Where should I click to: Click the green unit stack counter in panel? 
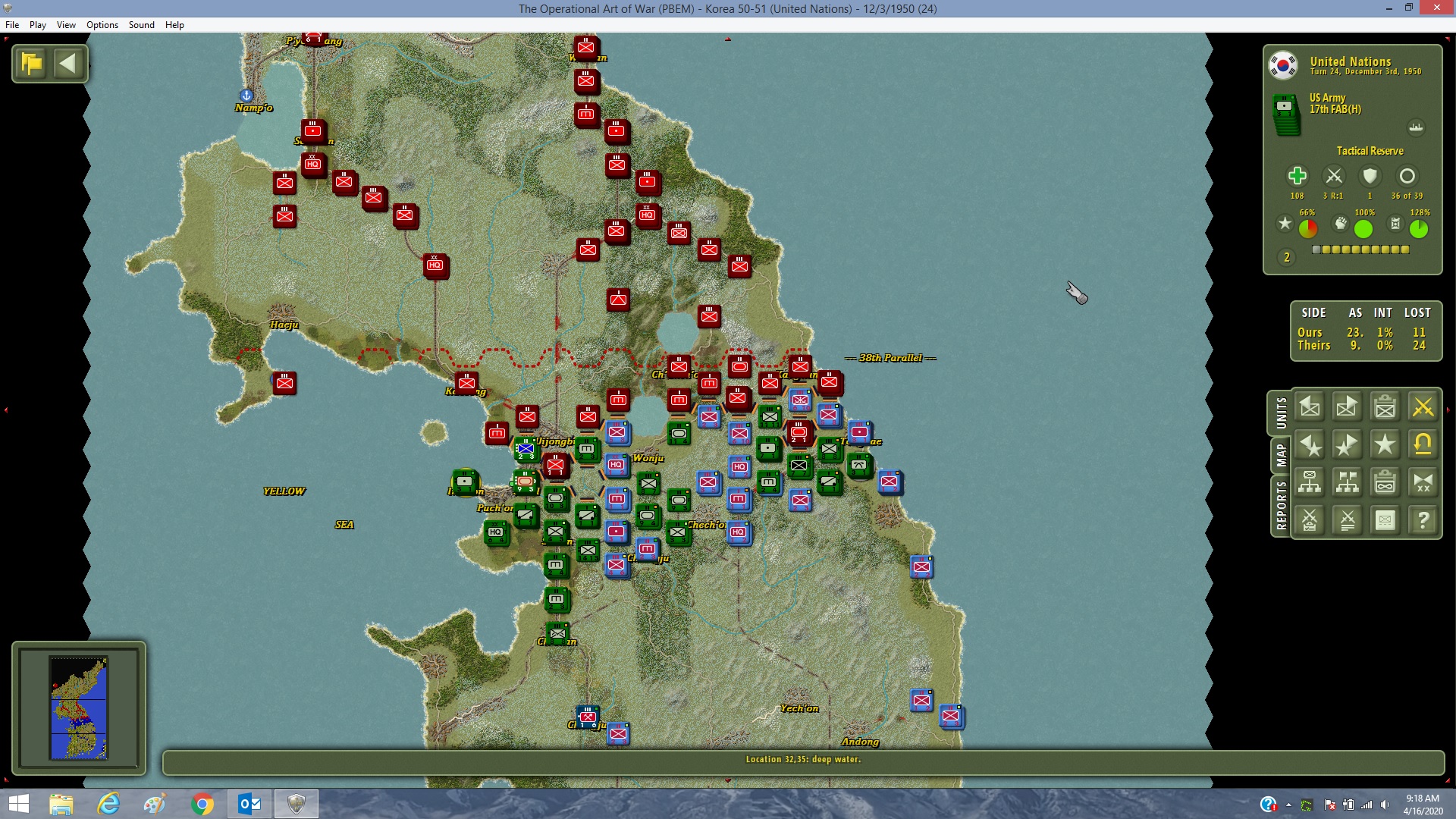point(1285,115)
